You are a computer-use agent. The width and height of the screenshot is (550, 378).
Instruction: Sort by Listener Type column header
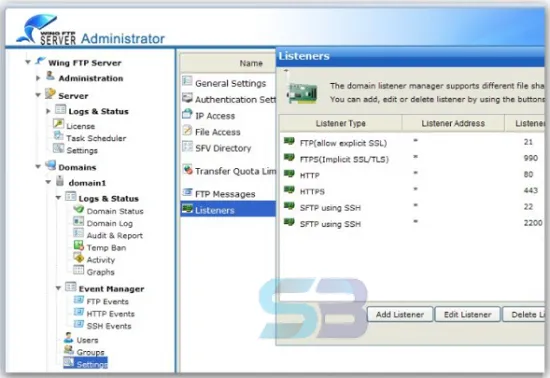pyautogui.click(x=341, y=123)
